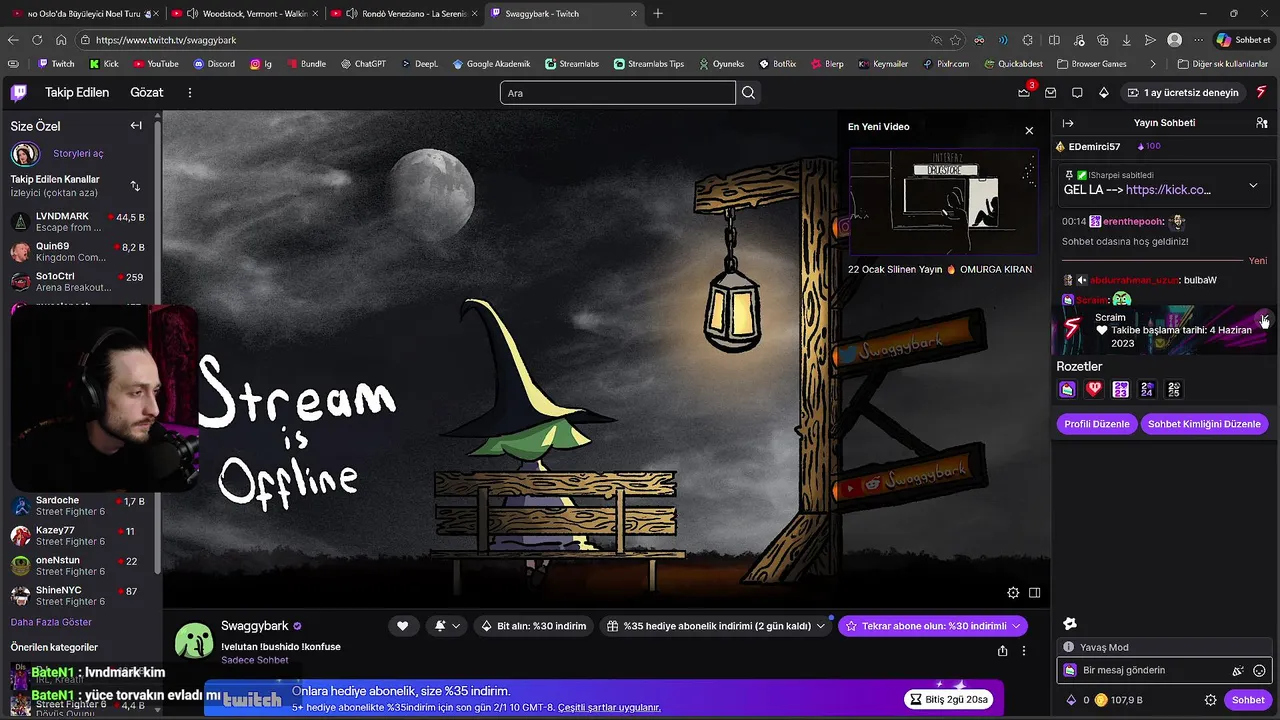1280x720 pixels.
Task: Close the En Yeni Video panel
Action: point(1029,130)
